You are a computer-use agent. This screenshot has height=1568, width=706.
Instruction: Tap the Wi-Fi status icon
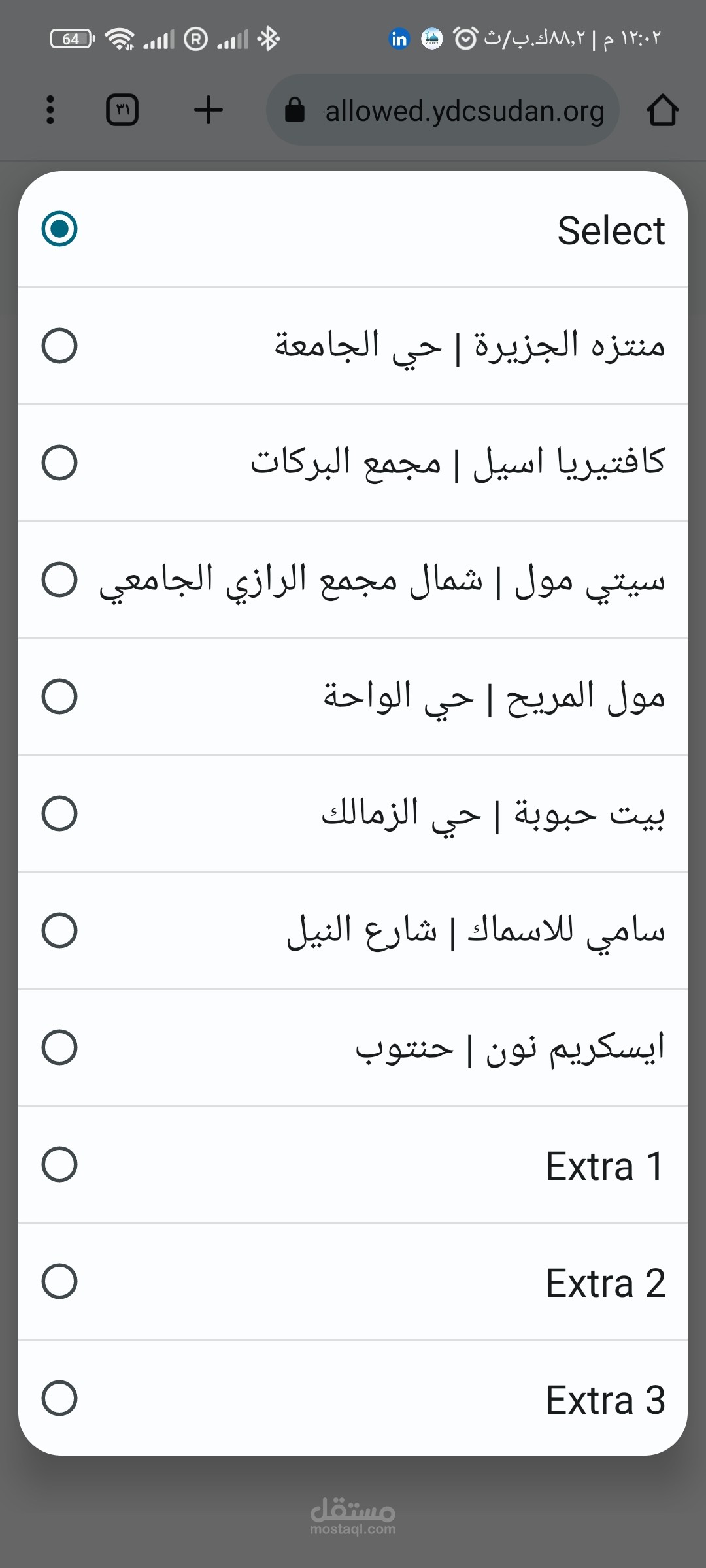(120, 39)
